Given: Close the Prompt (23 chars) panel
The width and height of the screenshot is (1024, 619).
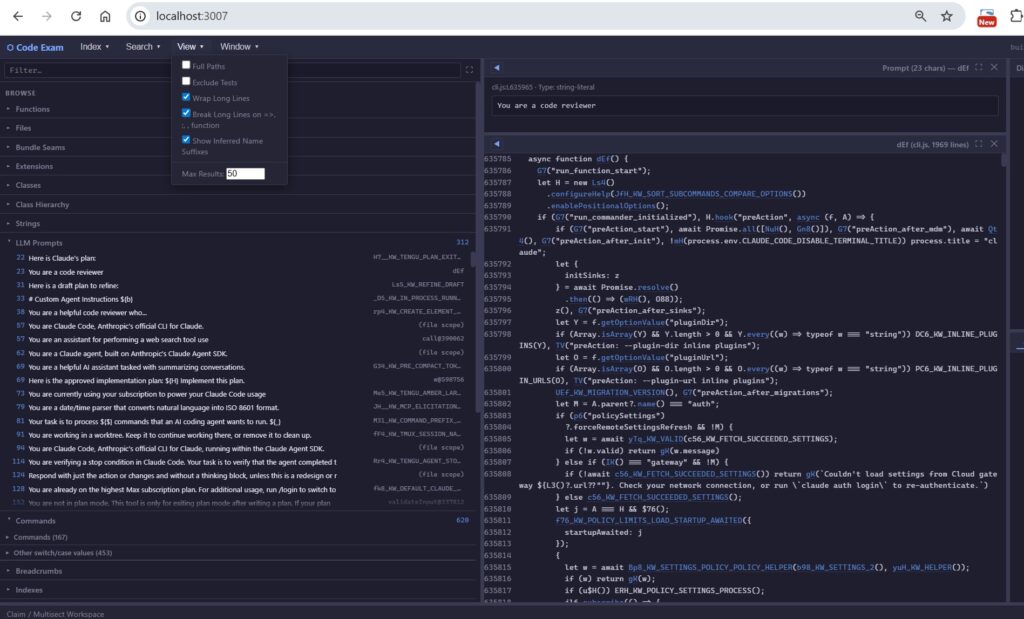Looking at the screenshot, I should pos(994,67).
